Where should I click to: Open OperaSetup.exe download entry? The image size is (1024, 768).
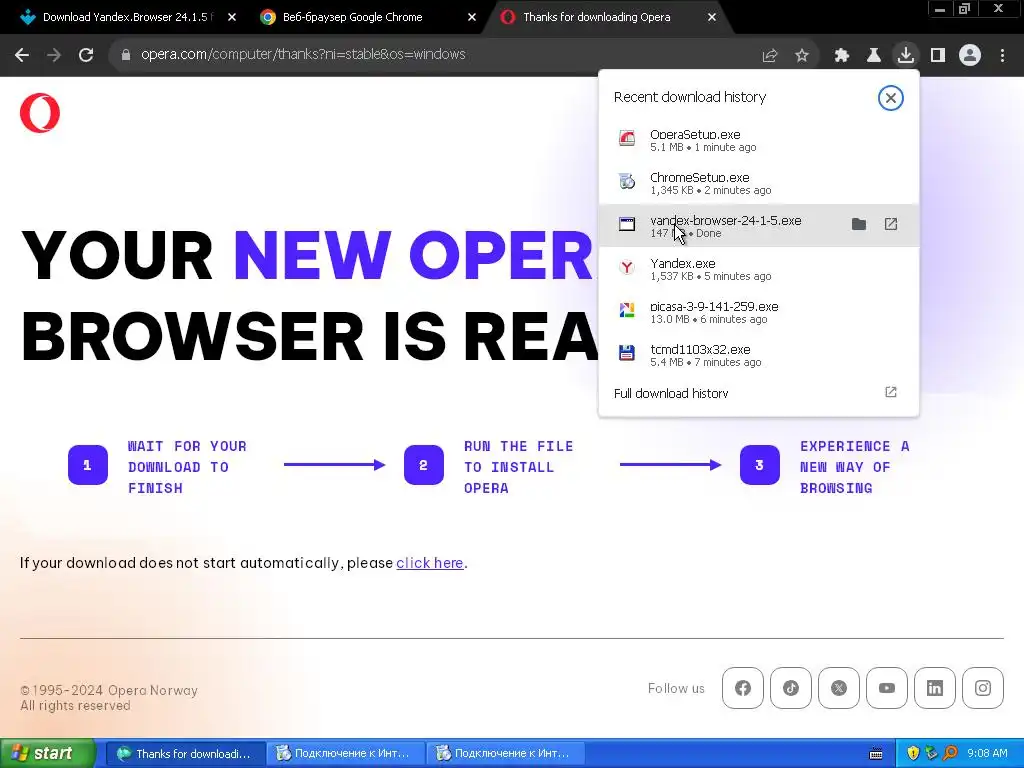(758, 140)
